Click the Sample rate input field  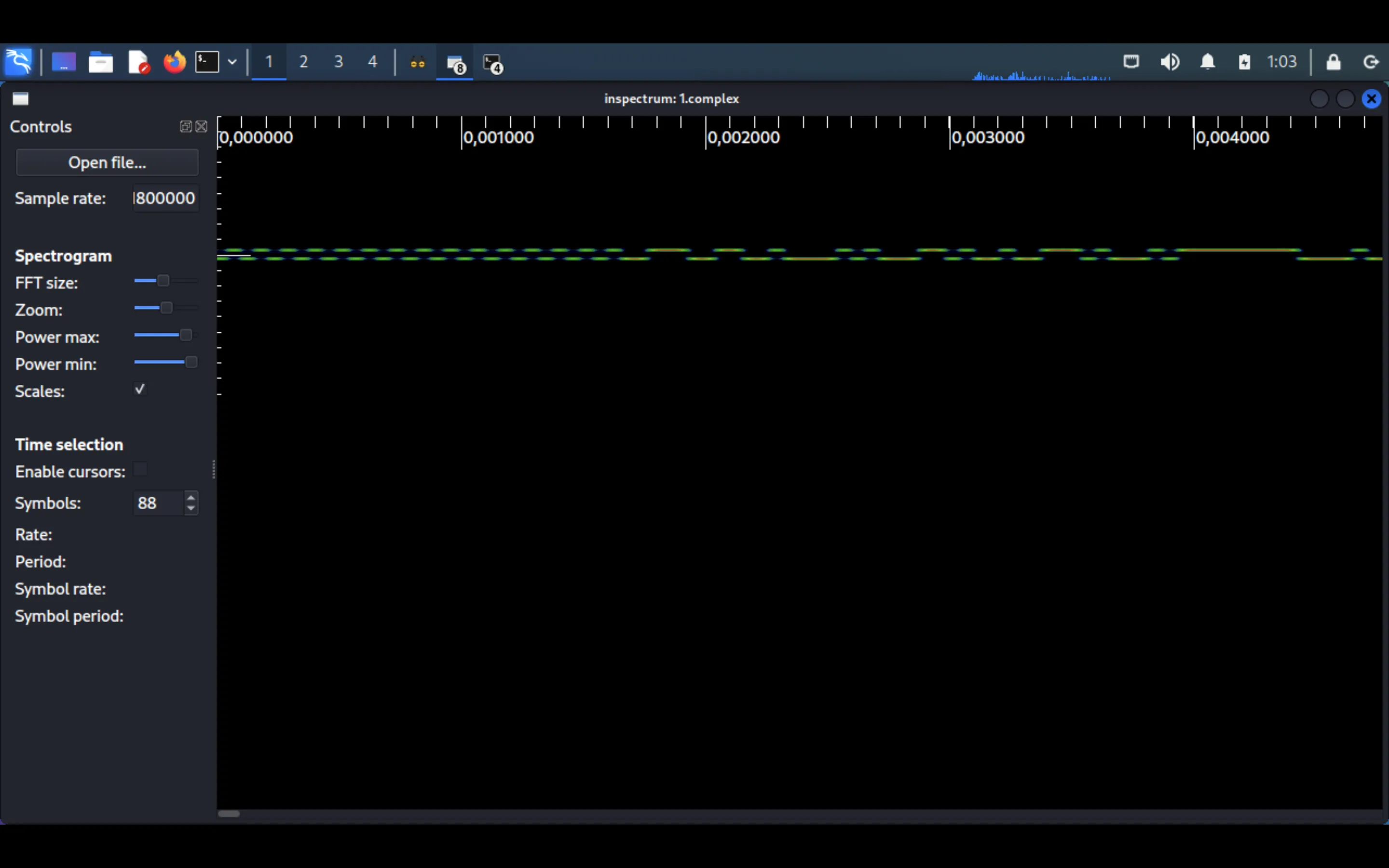pos(166,198)
